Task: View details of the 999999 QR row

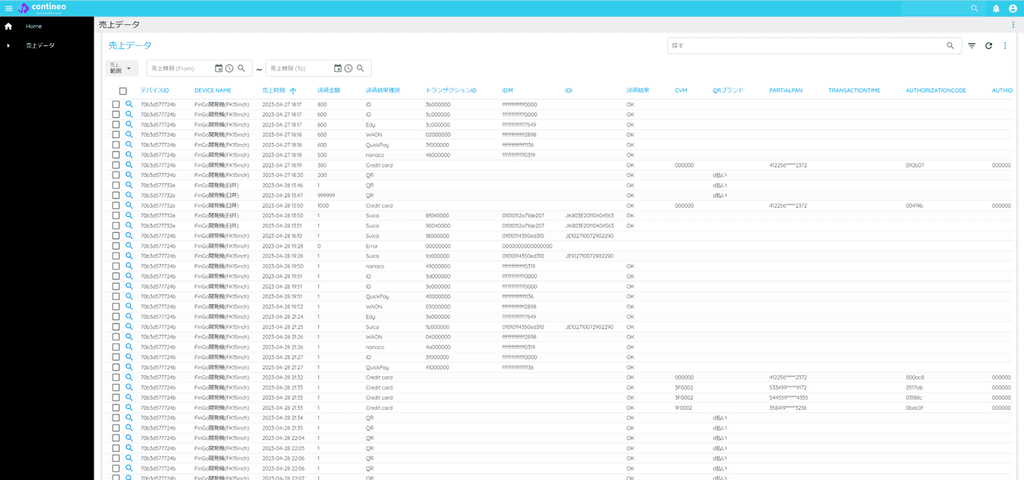Action: click(129, 195)
